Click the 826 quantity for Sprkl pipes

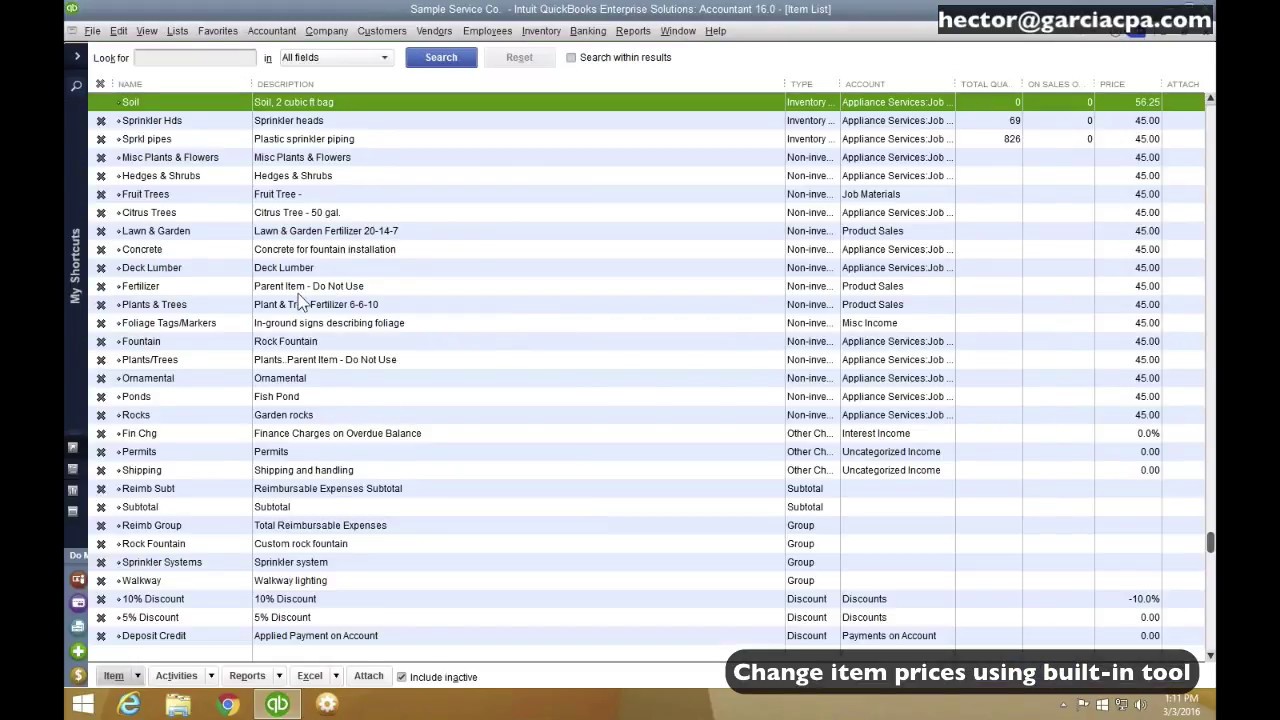[1011, 139]
